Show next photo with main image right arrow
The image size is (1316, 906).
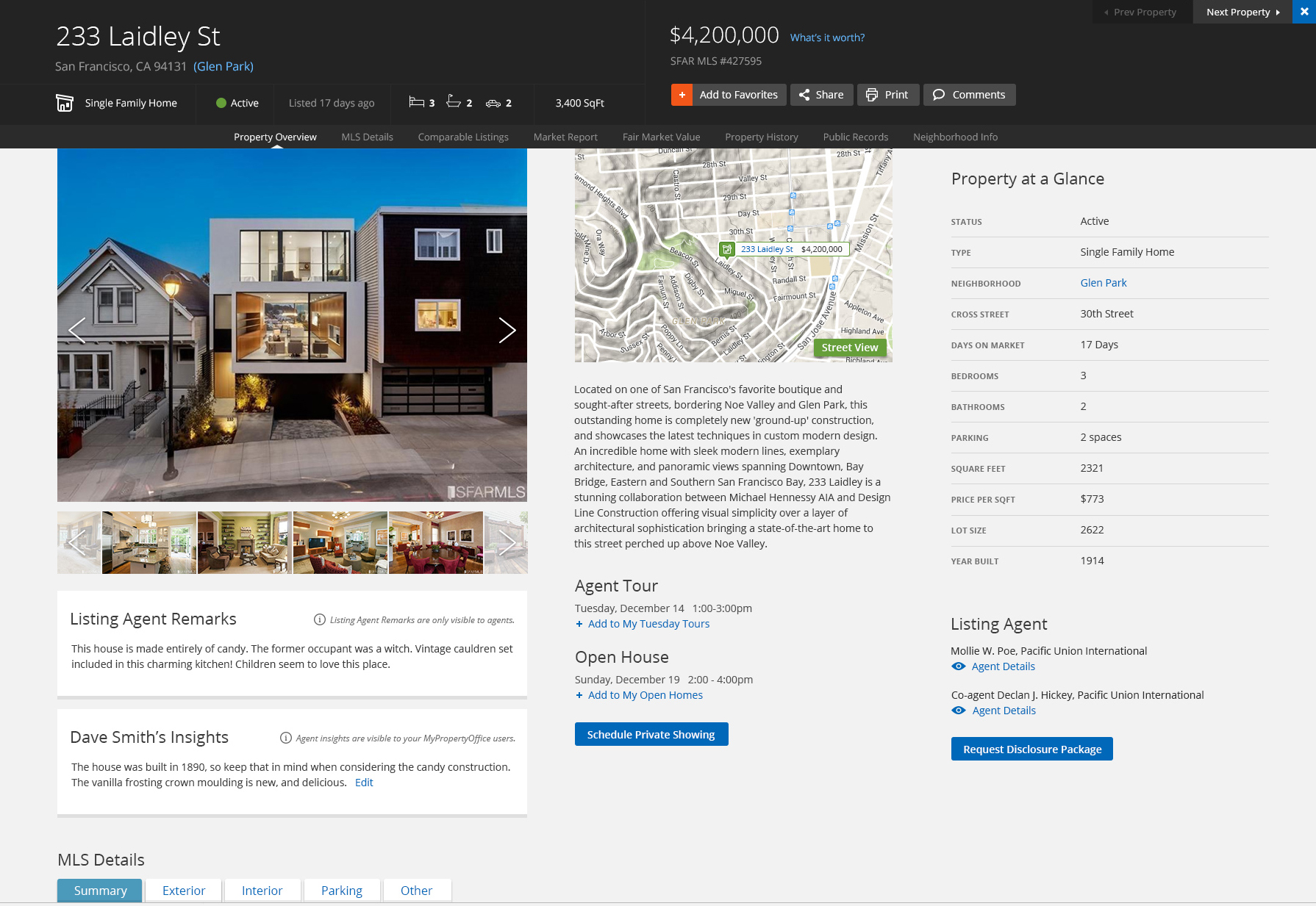pos(507,331)
